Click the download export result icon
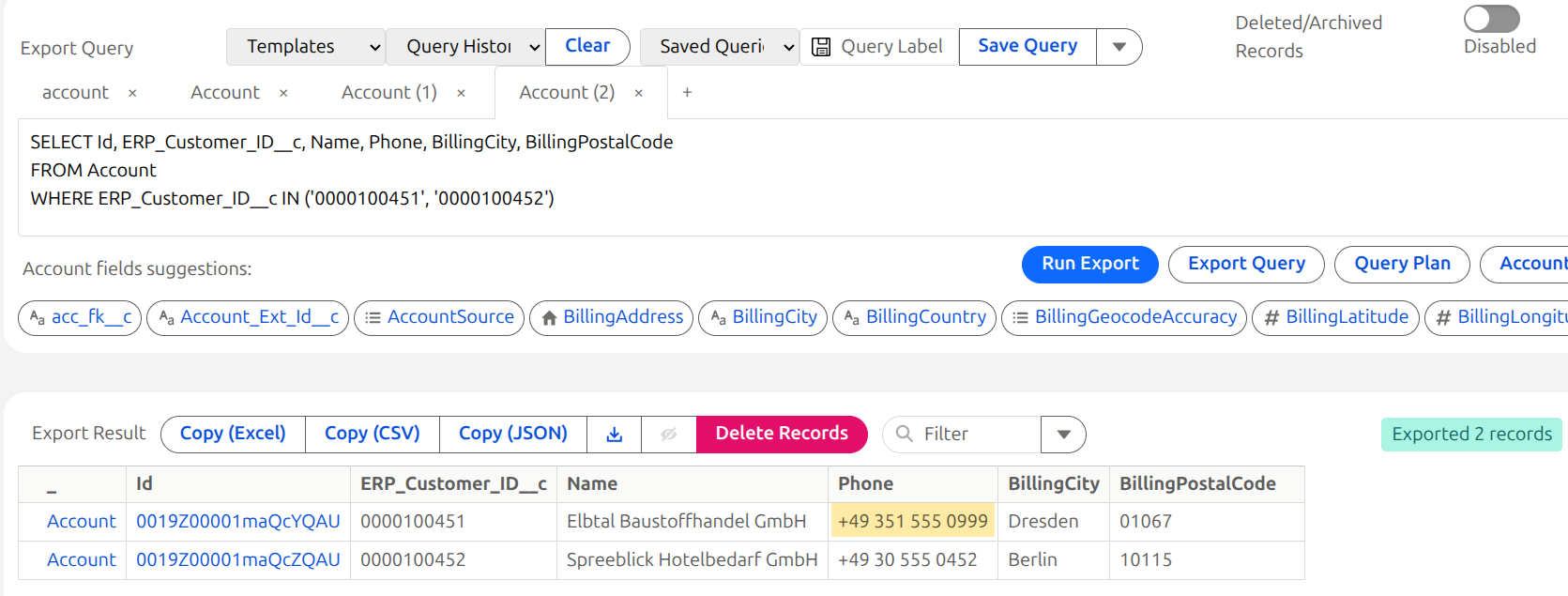The image size is (1568, 596). (x=615, y=434)
